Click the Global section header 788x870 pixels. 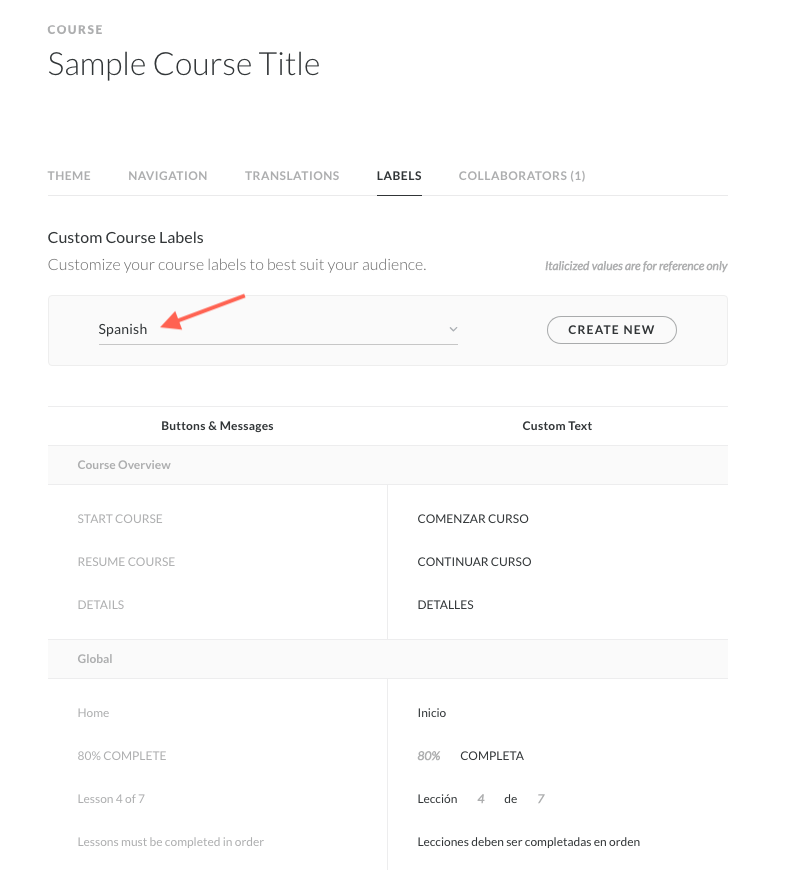pyautogui.click(x=95, y=659)
